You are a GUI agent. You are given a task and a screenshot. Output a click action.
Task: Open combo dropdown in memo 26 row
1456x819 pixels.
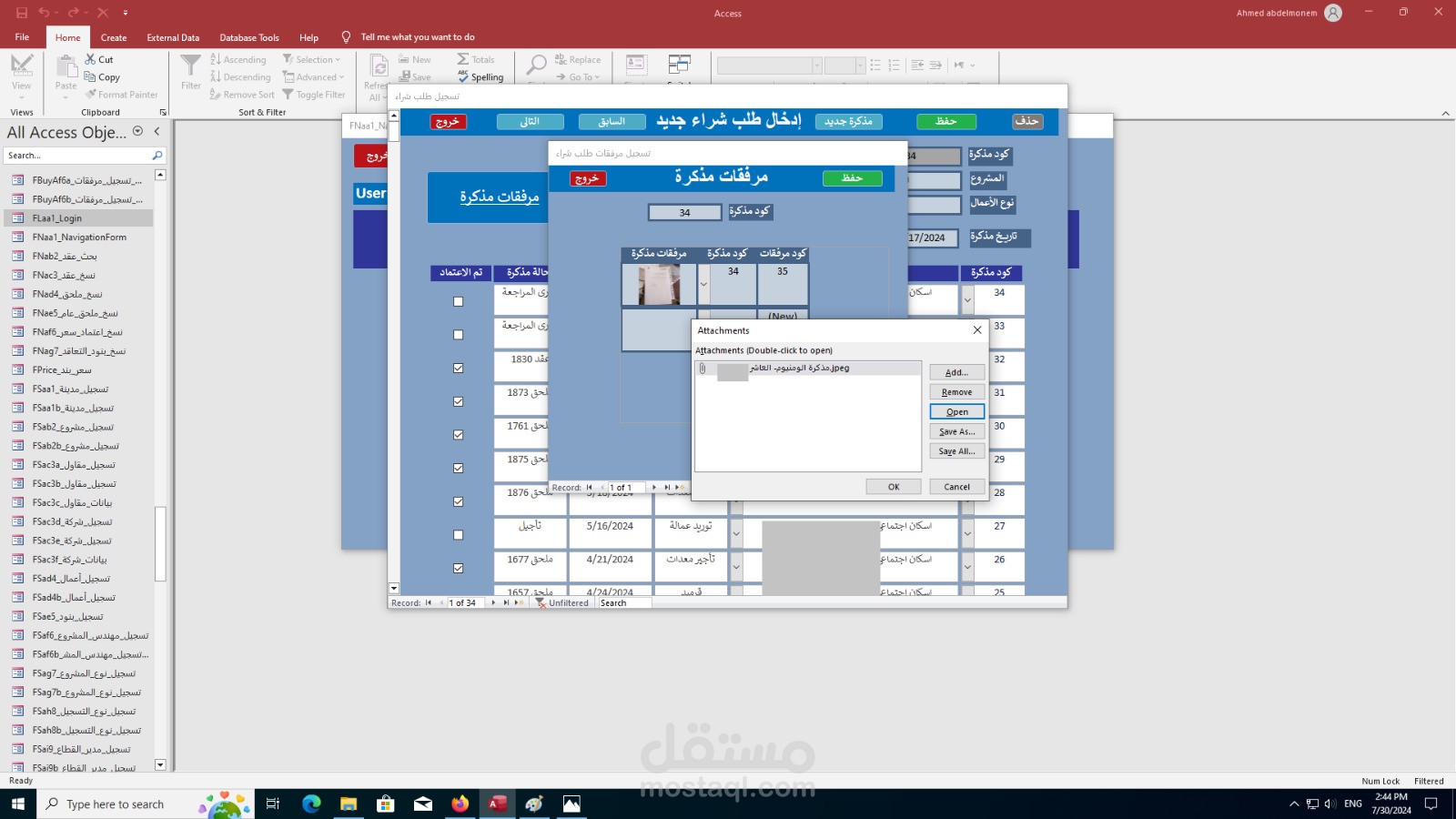tap(967, 566)
